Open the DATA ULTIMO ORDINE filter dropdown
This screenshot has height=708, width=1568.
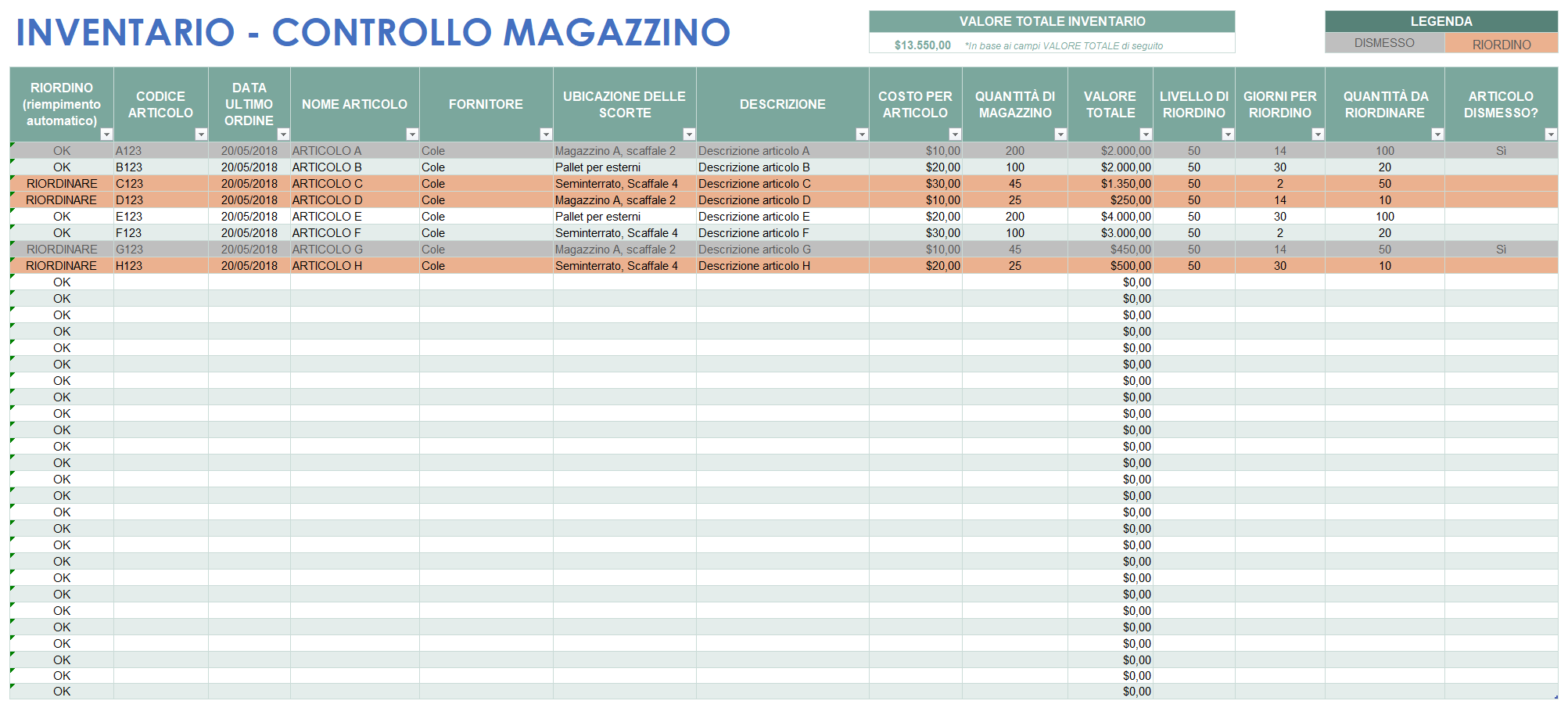(x=283, y=135)
